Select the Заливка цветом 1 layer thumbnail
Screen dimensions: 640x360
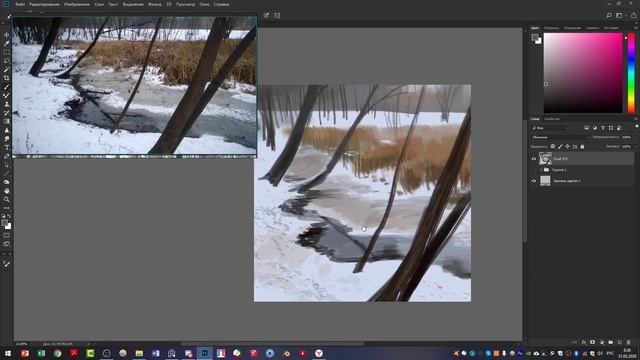click(x=545, y=181)
